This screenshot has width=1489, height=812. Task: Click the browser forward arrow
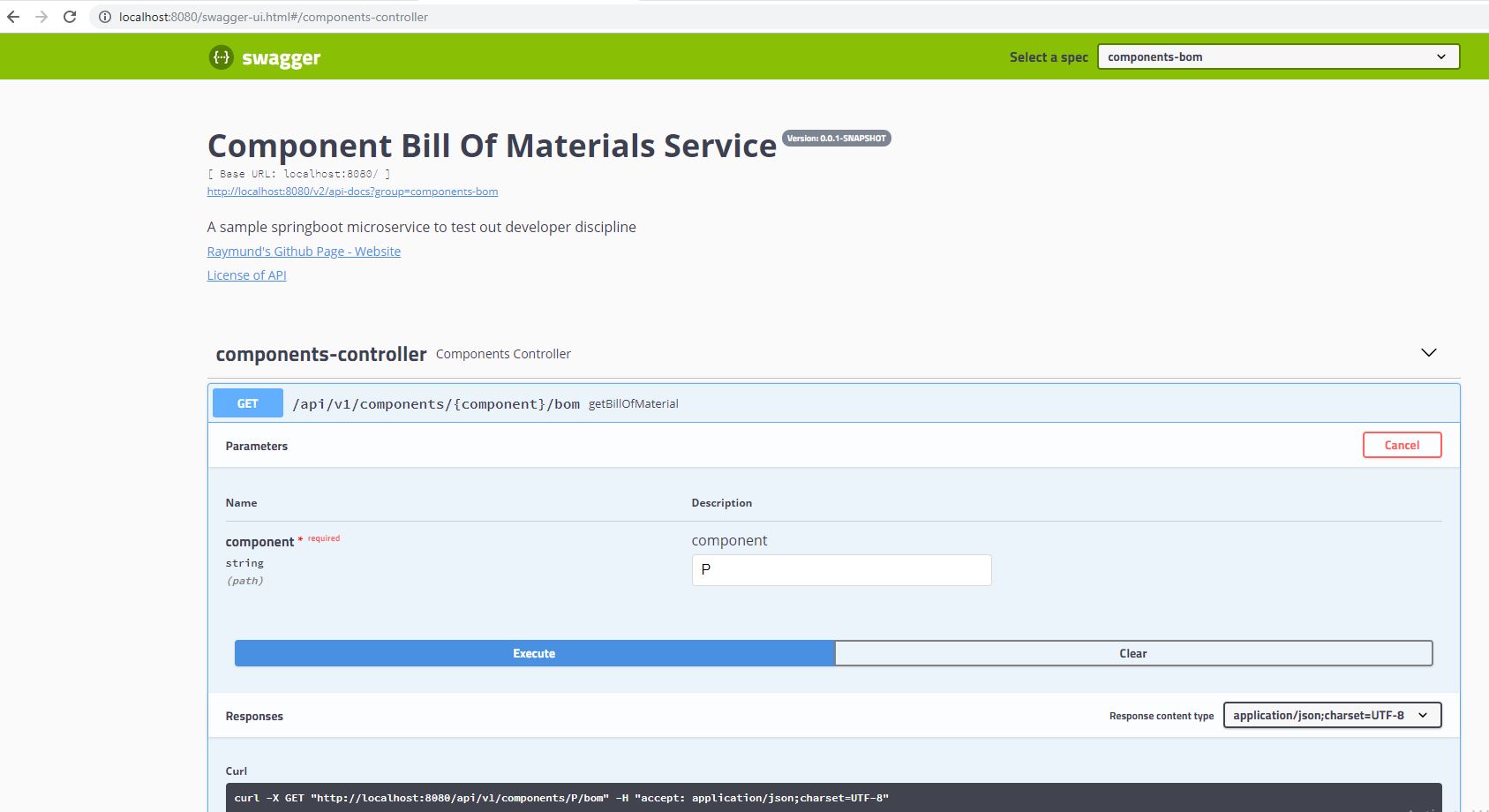[x=41, y=17]
